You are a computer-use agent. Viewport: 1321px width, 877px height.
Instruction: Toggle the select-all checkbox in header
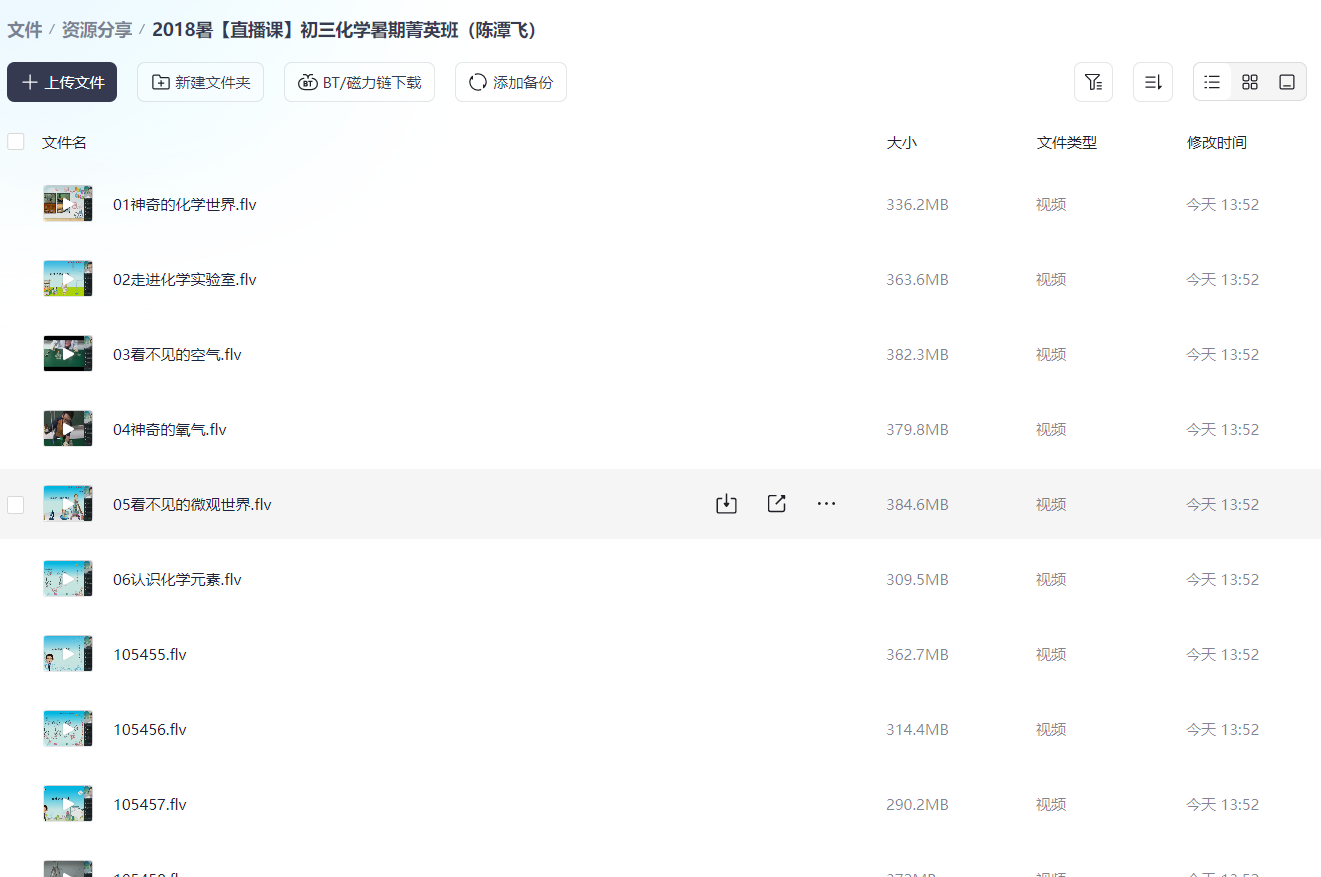coord(16,142)
